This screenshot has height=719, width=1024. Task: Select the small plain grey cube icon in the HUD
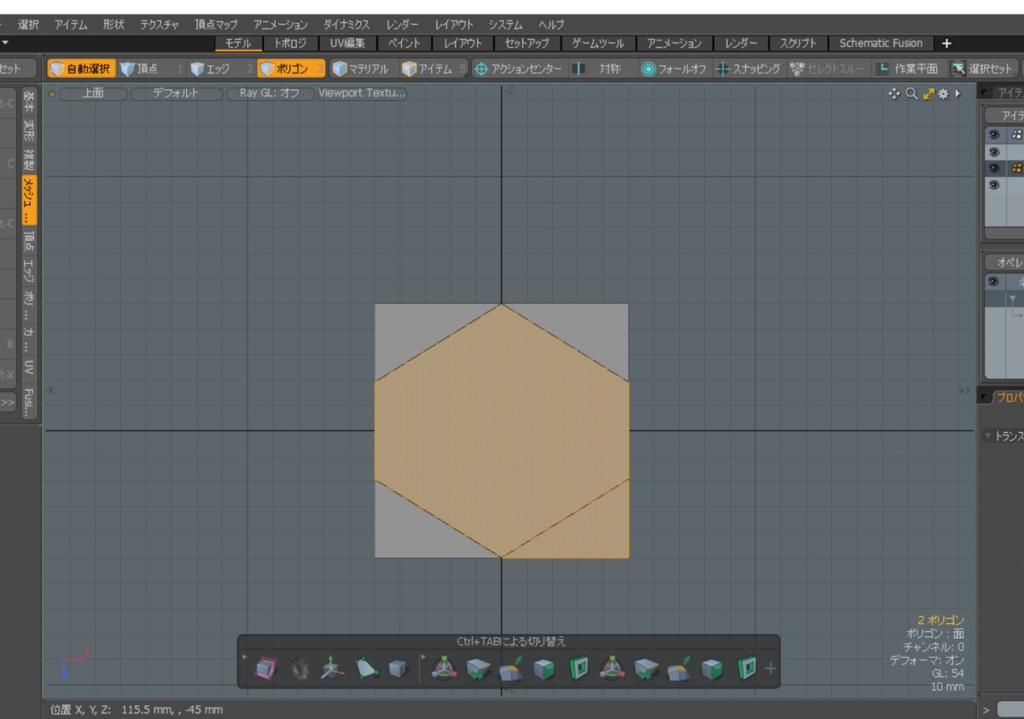coord(397,669)
